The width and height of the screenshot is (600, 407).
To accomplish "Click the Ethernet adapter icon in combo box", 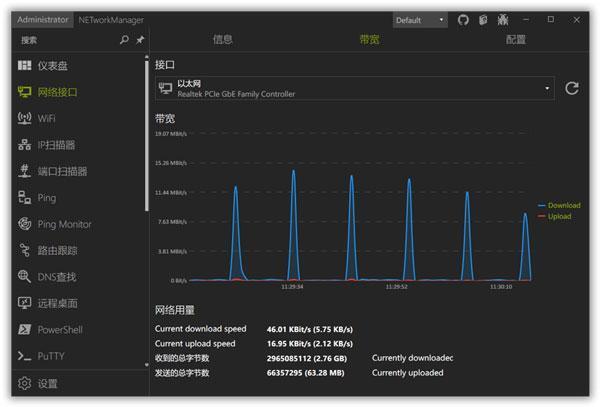I will coord(165,88).
